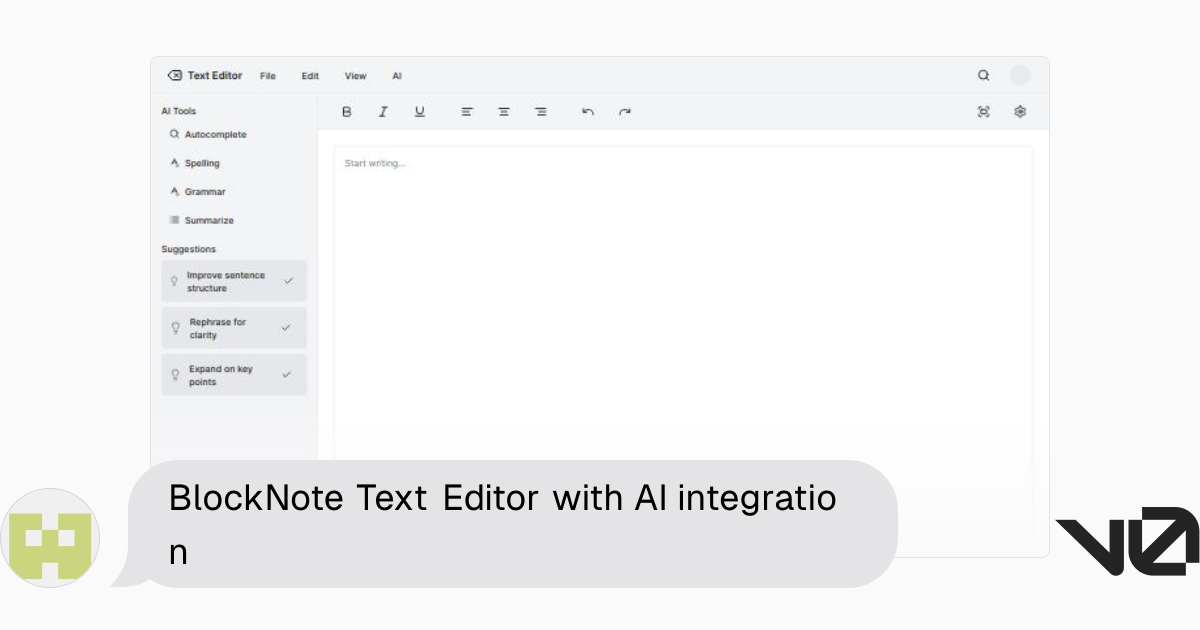Image resolution: width=1200 pixels, height=630 pixels.
Task: Open the View menu
Action: point(356,76)
